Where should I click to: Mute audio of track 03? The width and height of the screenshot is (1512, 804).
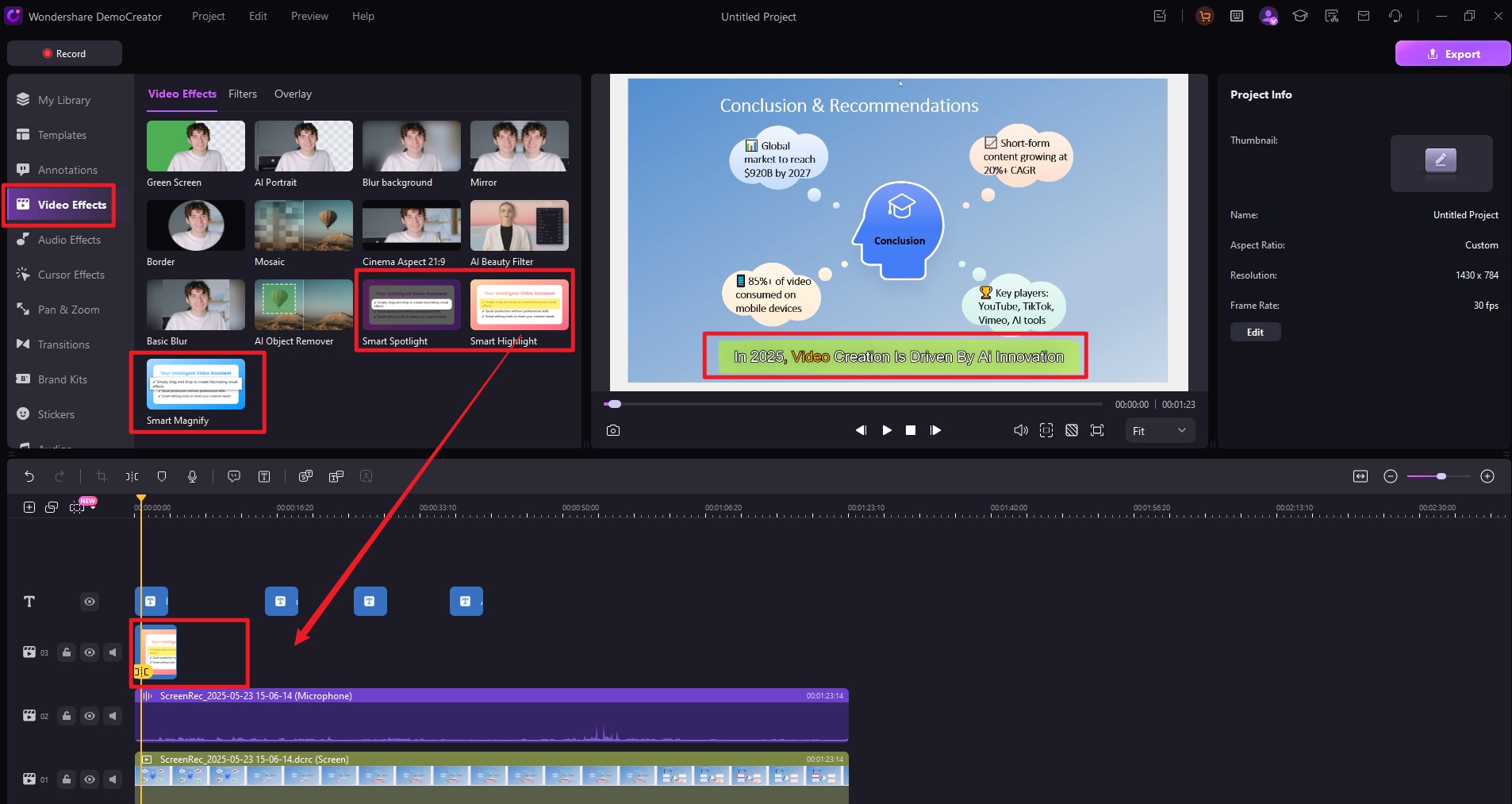tap(113, 652)
